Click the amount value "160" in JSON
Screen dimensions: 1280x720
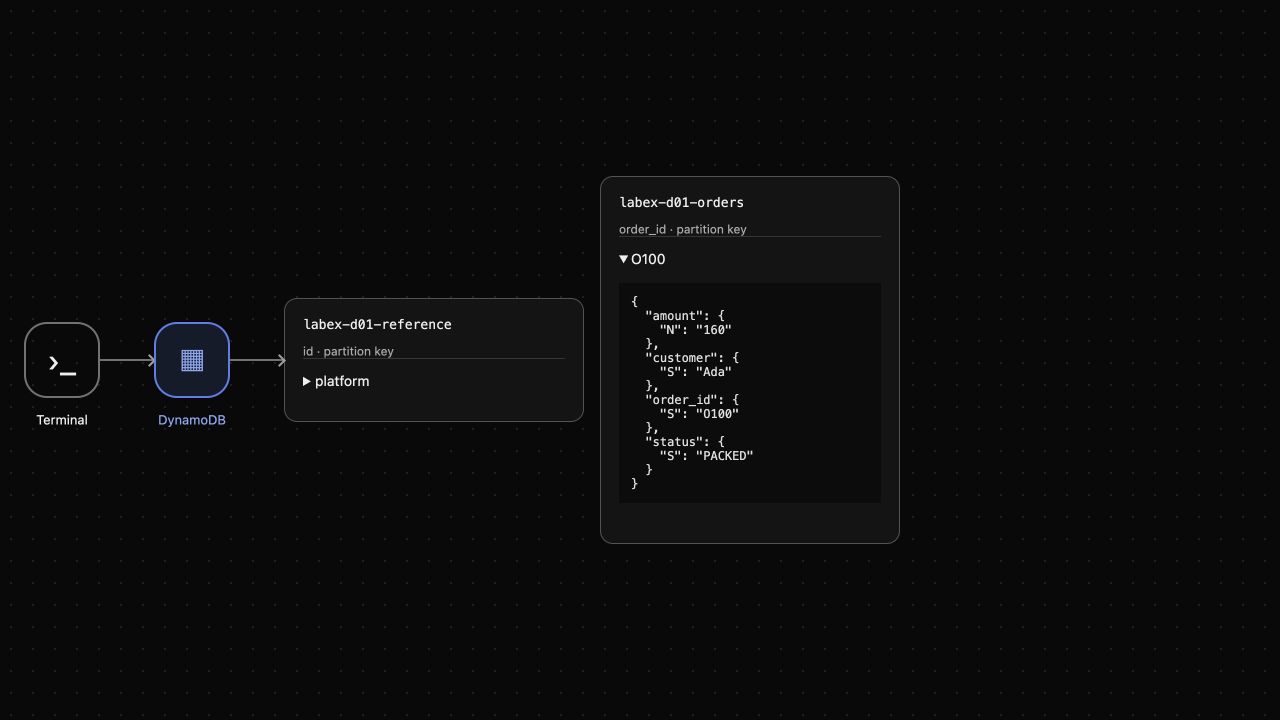(x=714, y=329)
